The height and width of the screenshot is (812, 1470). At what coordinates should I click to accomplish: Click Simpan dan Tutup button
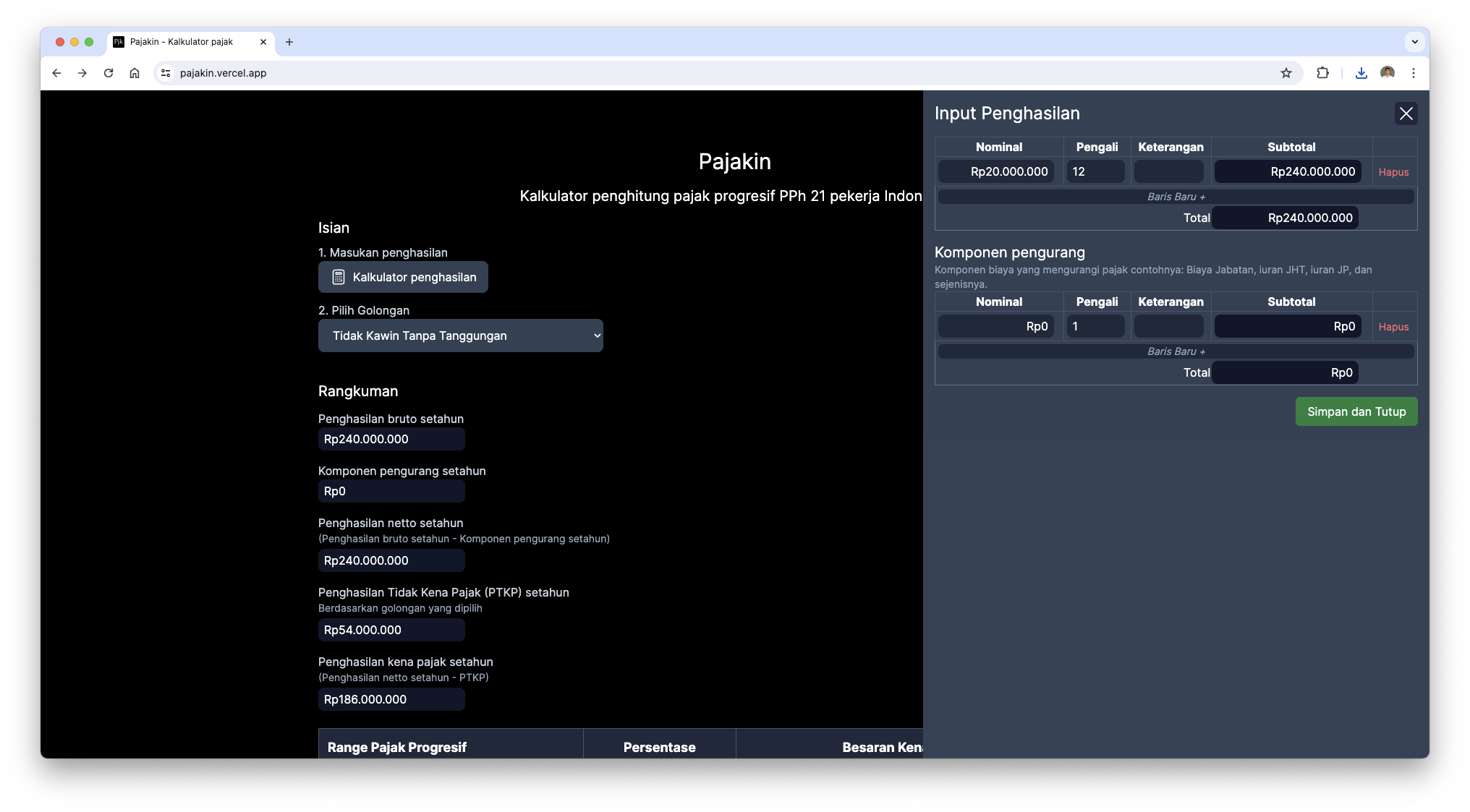1356,411
